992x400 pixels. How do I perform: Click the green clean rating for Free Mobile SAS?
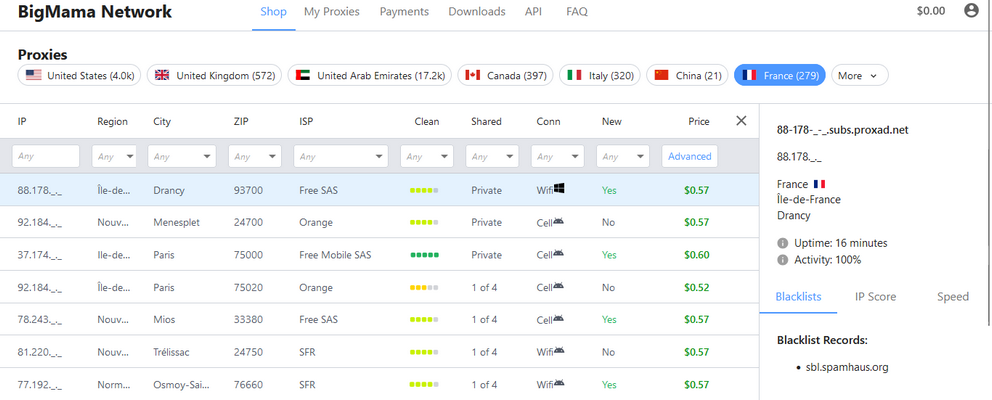424,255
